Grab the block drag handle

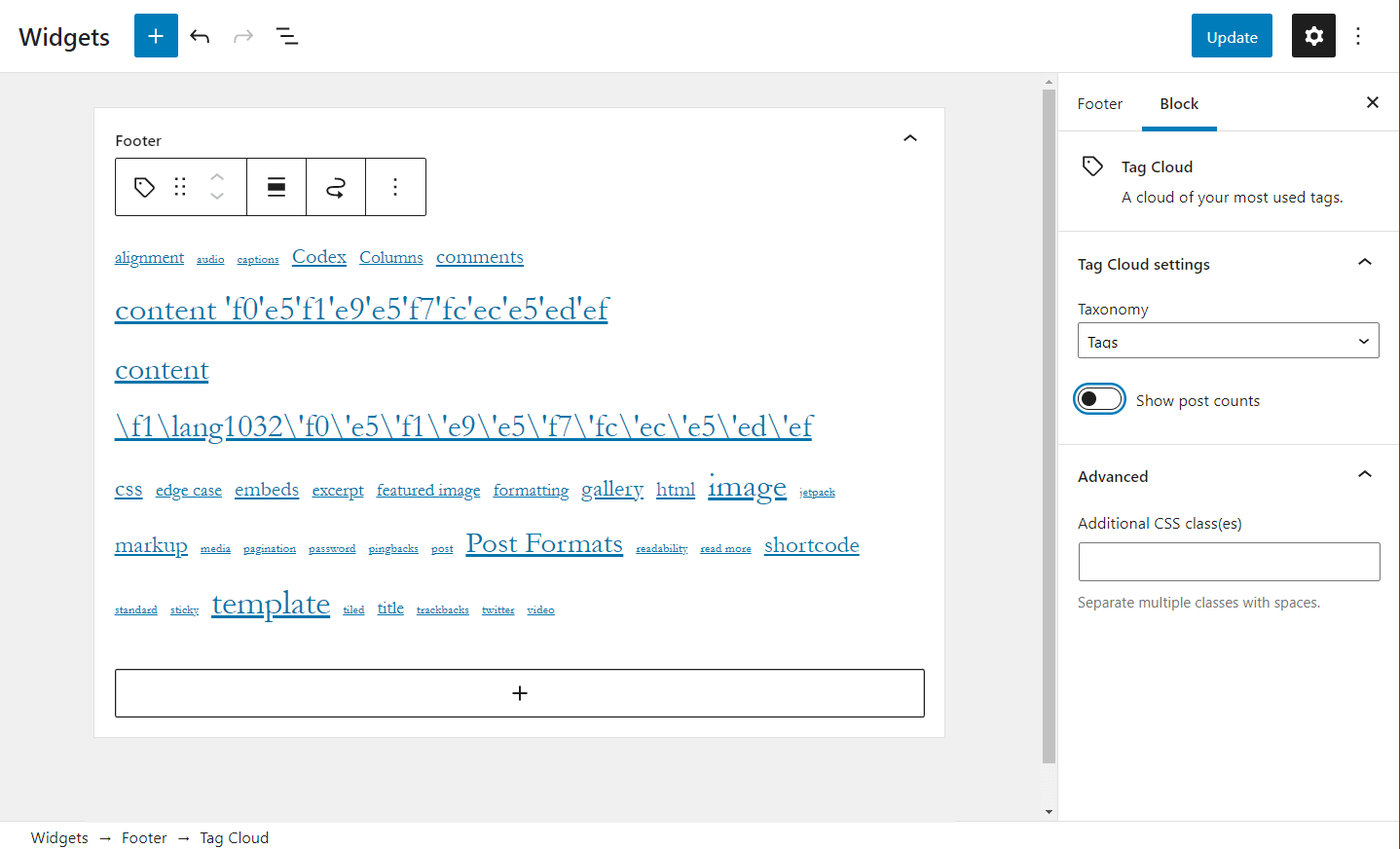point(180,186)
